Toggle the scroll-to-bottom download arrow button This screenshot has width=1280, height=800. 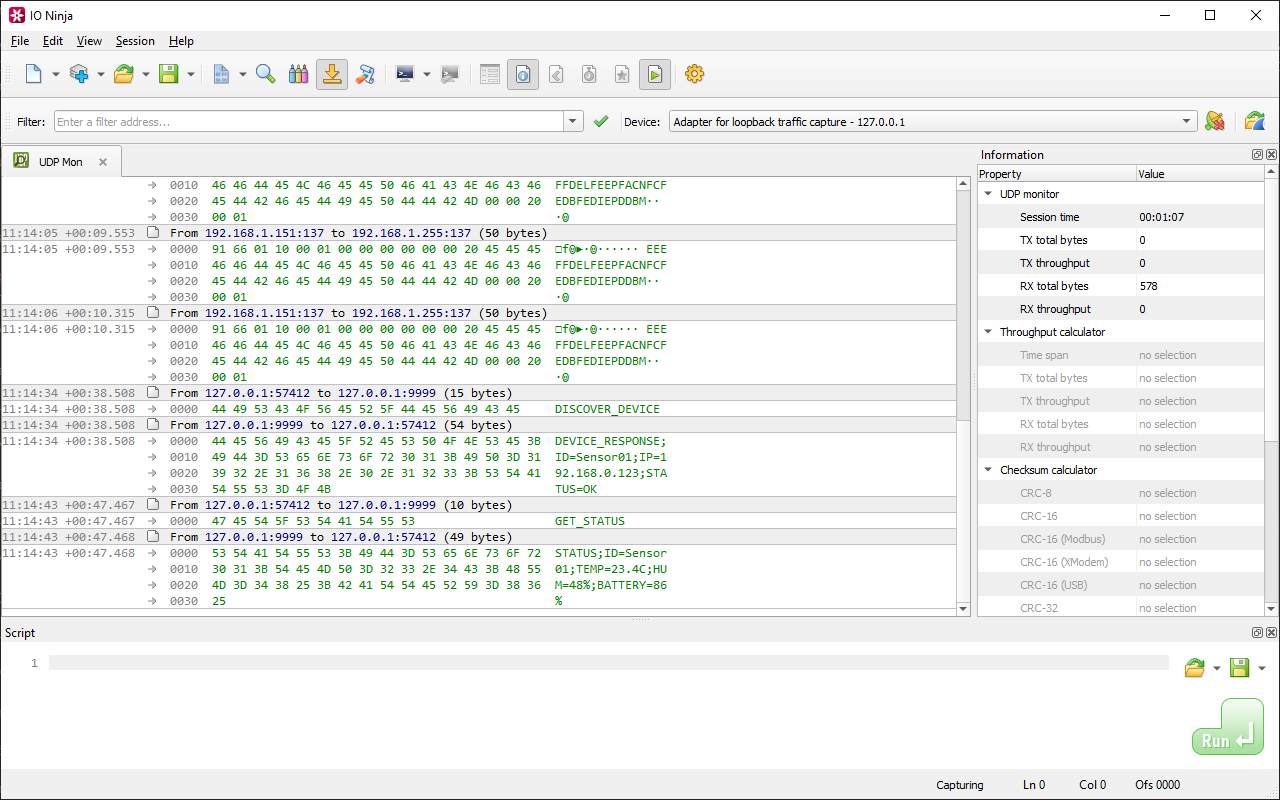point(332,74)
